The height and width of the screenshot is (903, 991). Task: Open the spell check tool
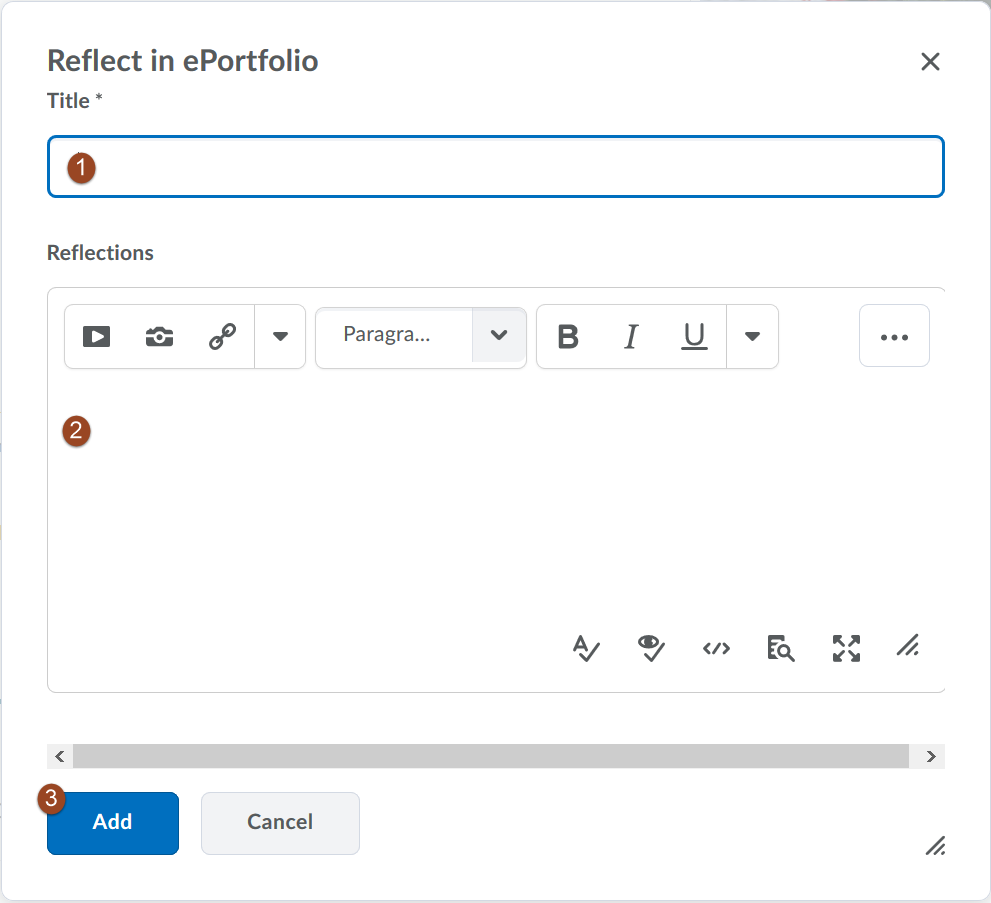[x=586, y=648]
